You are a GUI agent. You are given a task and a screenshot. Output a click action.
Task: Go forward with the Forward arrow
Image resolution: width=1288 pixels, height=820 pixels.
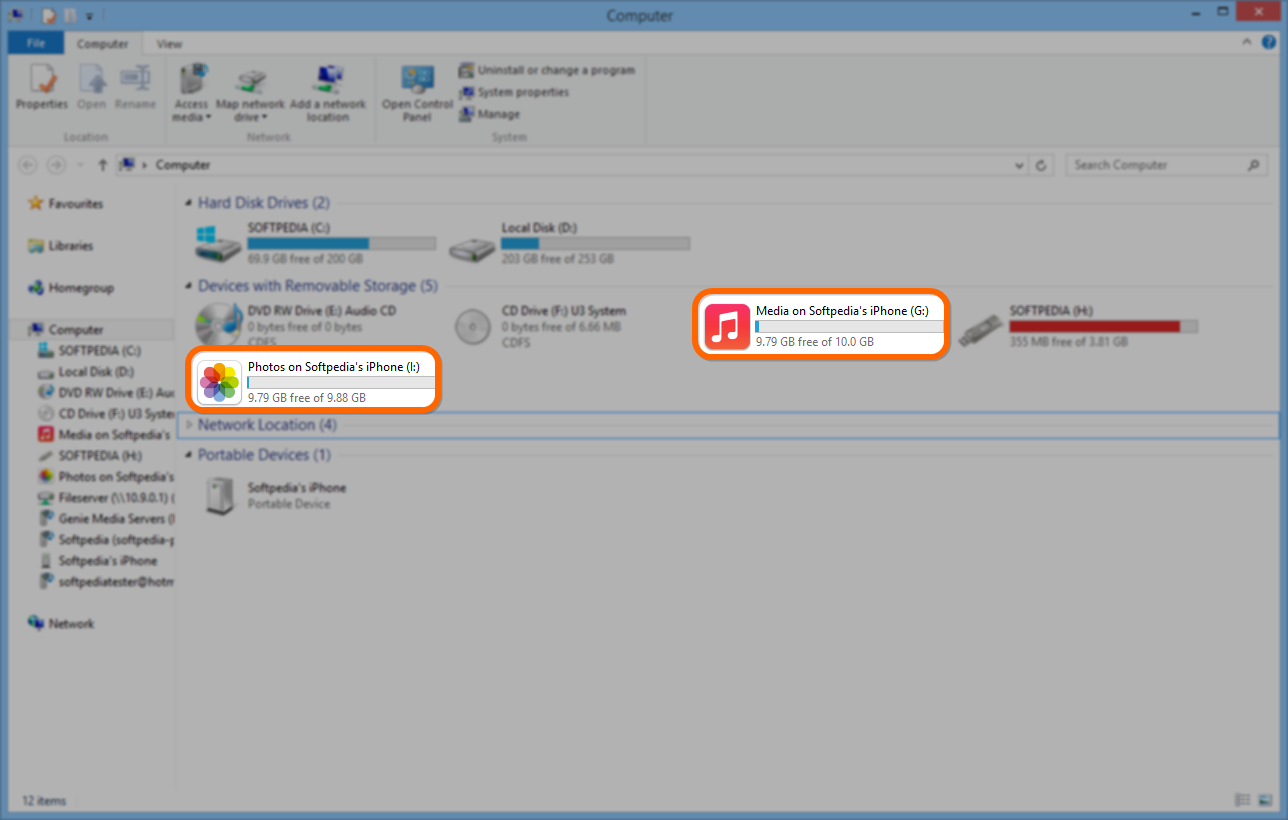tap(57, 165)
